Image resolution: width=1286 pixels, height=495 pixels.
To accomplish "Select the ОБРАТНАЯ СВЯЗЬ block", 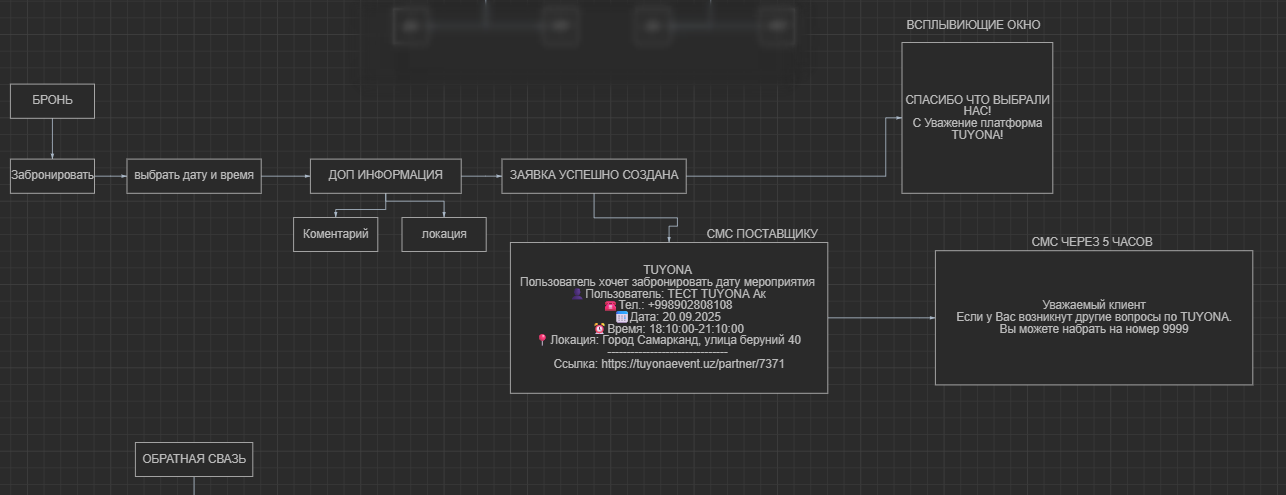I will [194, 459].
